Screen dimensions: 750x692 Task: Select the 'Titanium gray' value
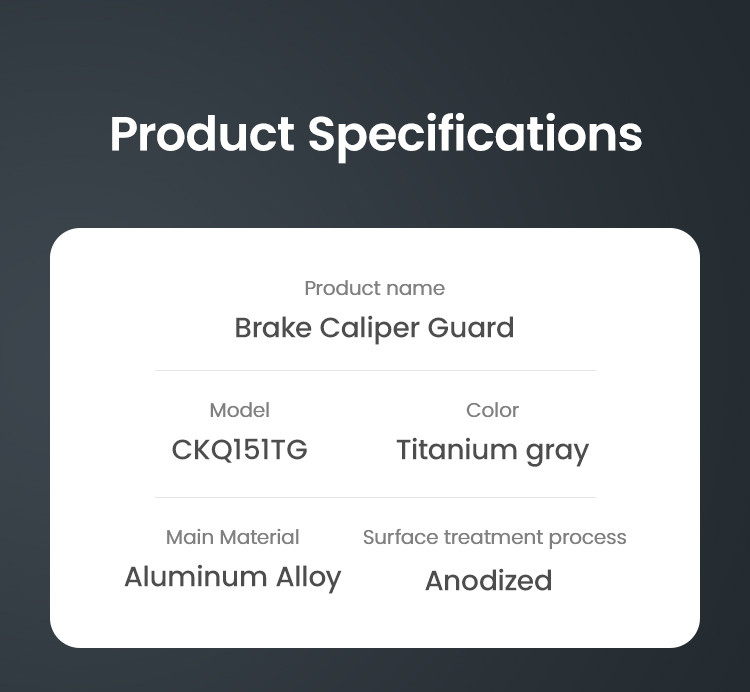coord(492,450)
